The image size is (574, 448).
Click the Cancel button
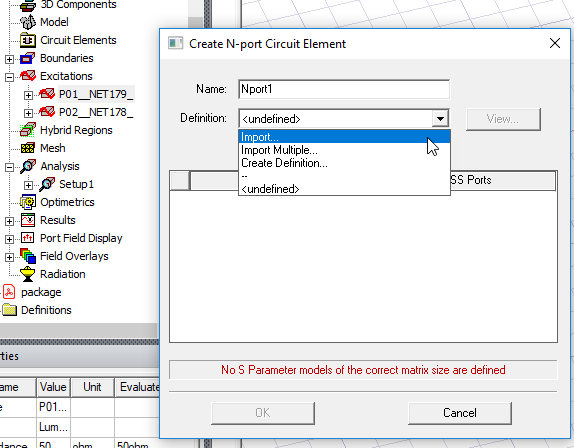click(460, 413)
